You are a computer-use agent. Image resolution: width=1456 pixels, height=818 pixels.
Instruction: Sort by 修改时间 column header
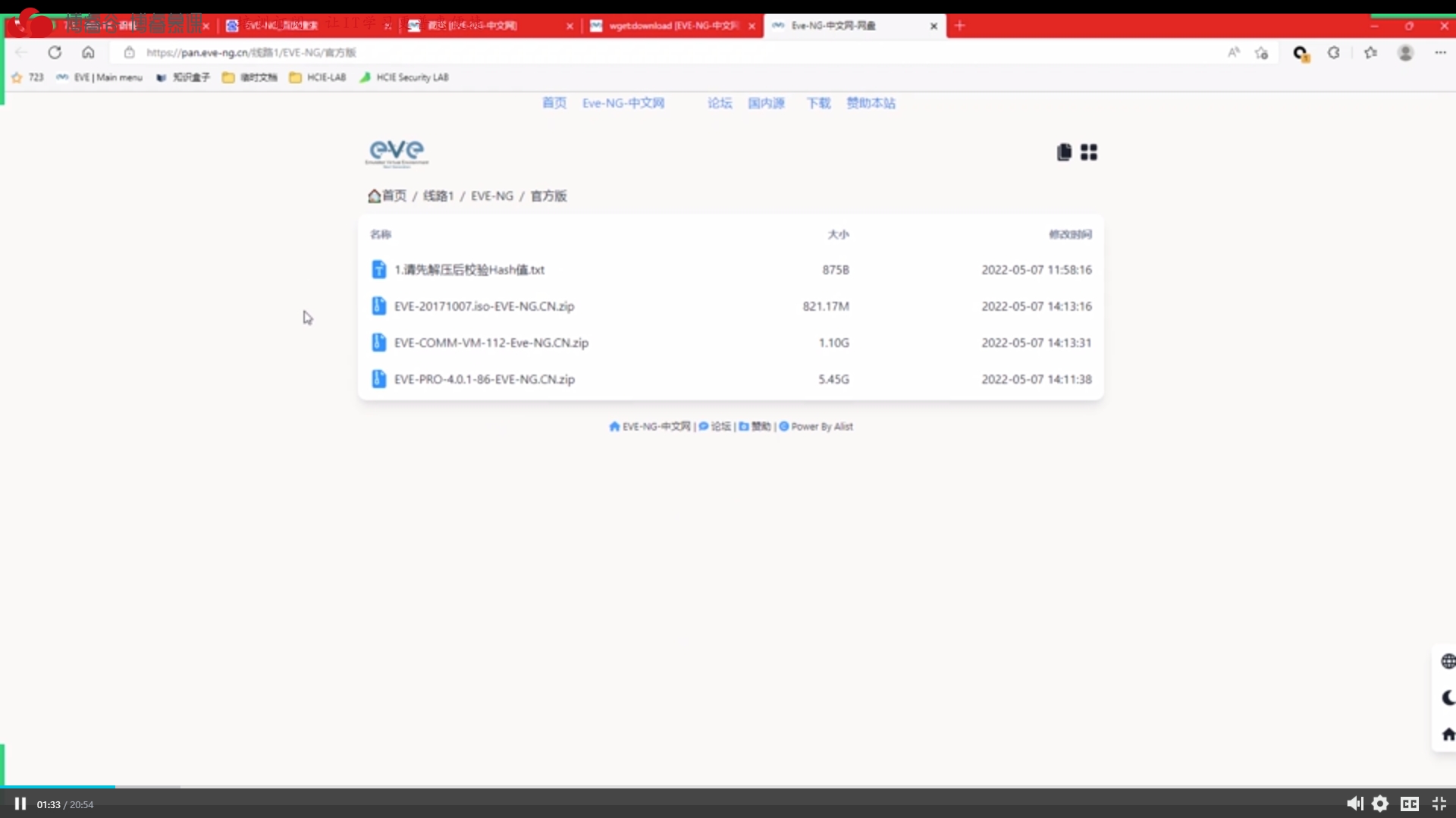(x=1070, y=234)
